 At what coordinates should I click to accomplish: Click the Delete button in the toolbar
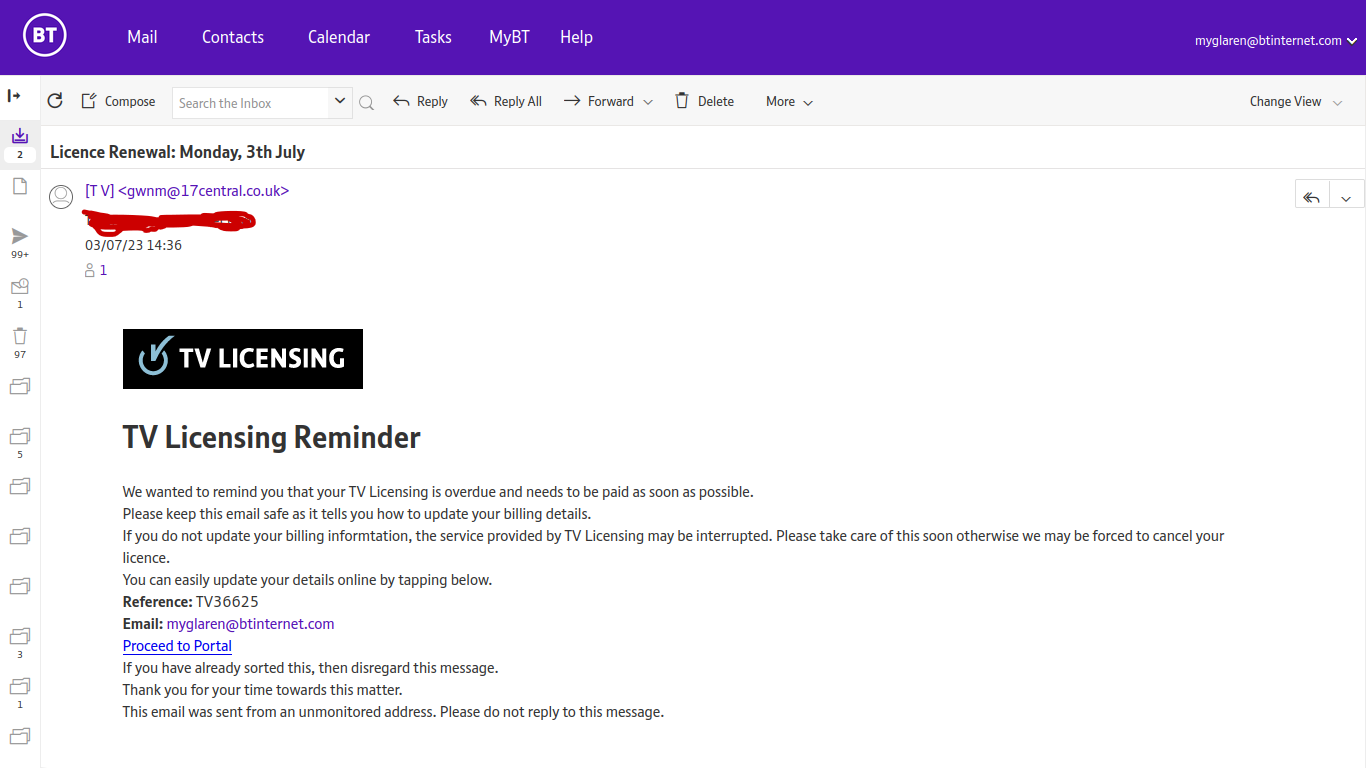click(705, 101)
